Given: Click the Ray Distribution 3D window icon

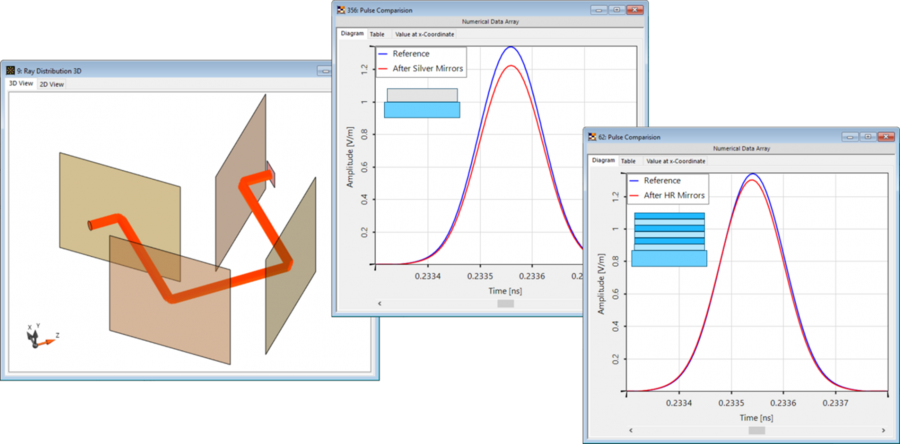Looking at the screenshot, I should (x=11, y=71).
